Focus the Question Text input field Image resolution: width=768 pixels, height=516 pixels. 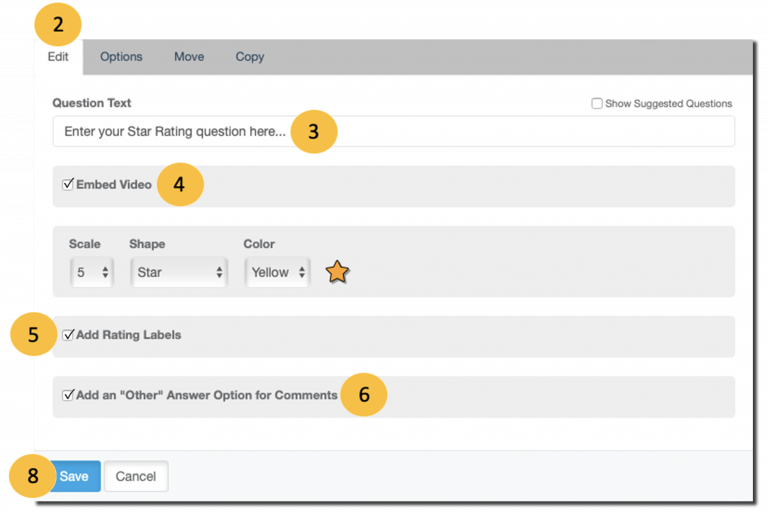click(x=394, y=131)
